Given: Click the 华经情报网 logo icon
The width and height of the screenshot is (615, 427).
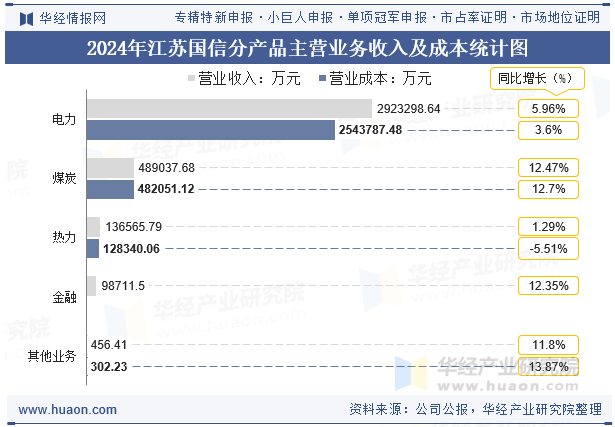Looking at the screenshot, I should point(26,18).
